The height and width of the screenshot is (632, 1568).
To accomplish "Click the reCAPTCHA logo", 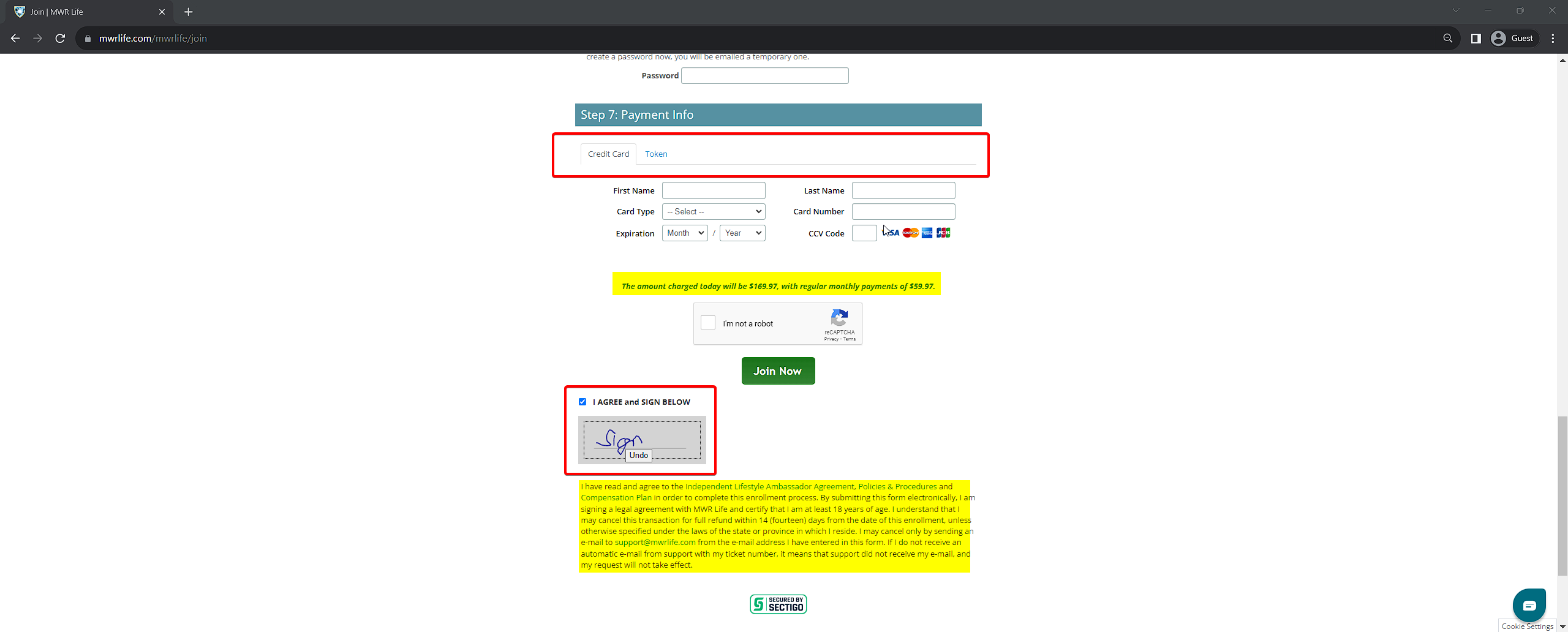I will click(x=839, y=318).
